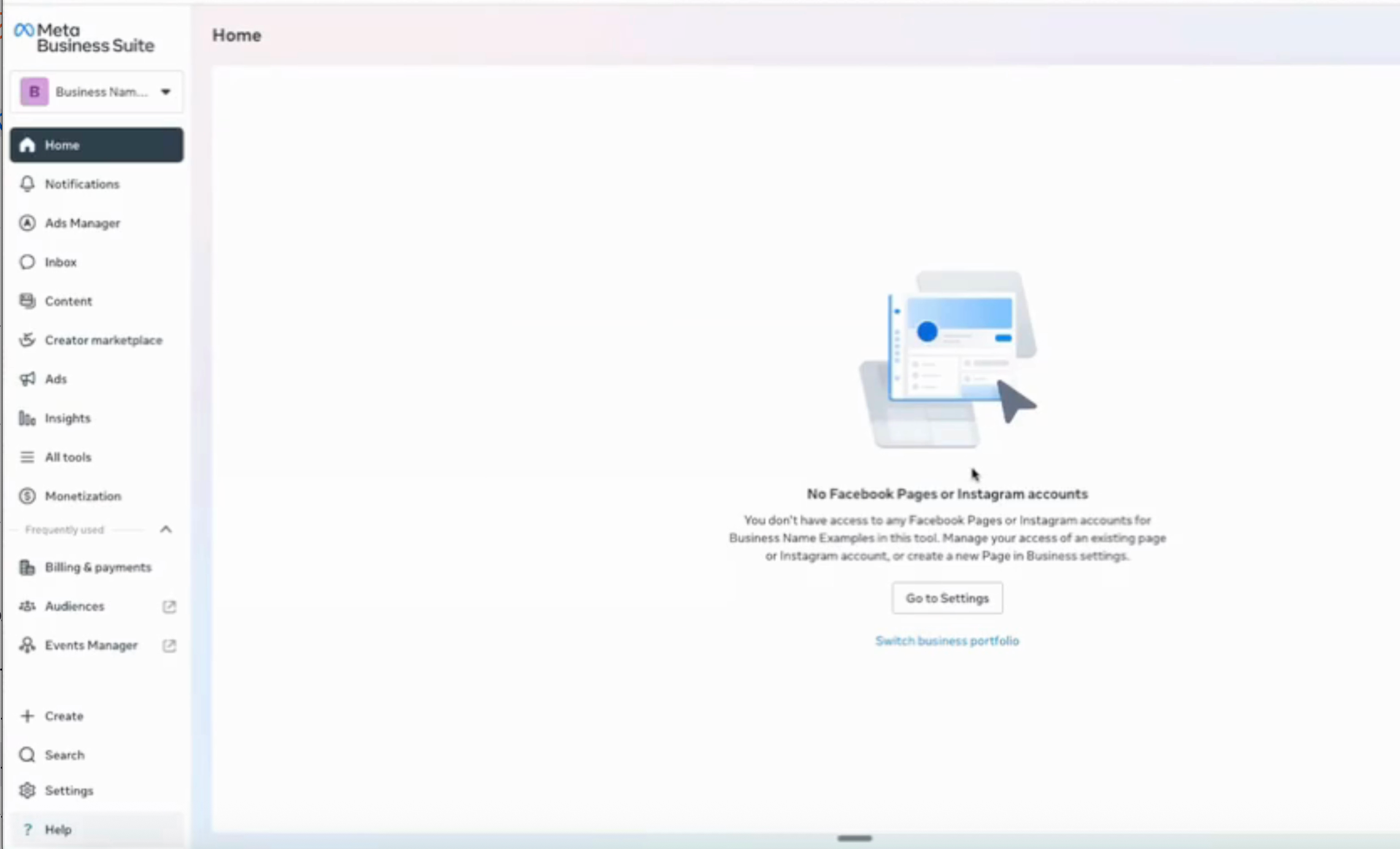Open Creator marketplace menu label
1400x849 pixels.
104,340
